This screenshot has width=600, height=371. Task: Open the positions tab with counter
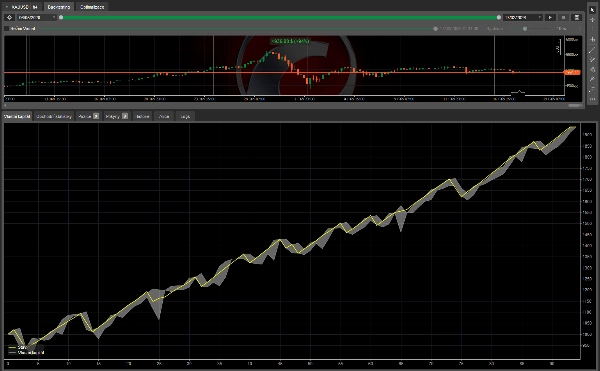point(88,116)
